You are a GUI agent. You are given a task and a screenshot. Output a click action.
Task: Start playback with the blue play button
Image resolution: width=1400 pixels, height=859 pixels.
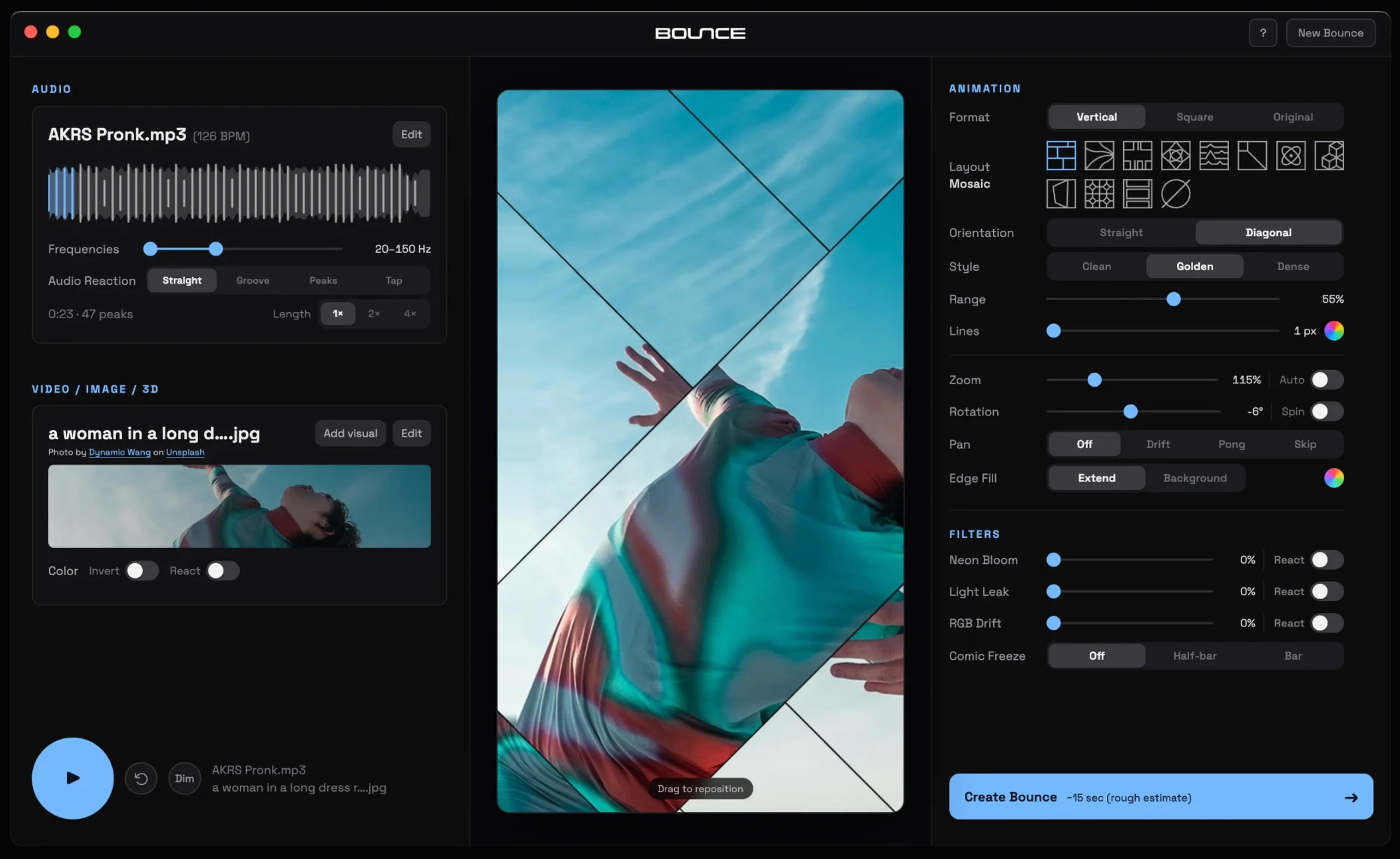[73, 778]
